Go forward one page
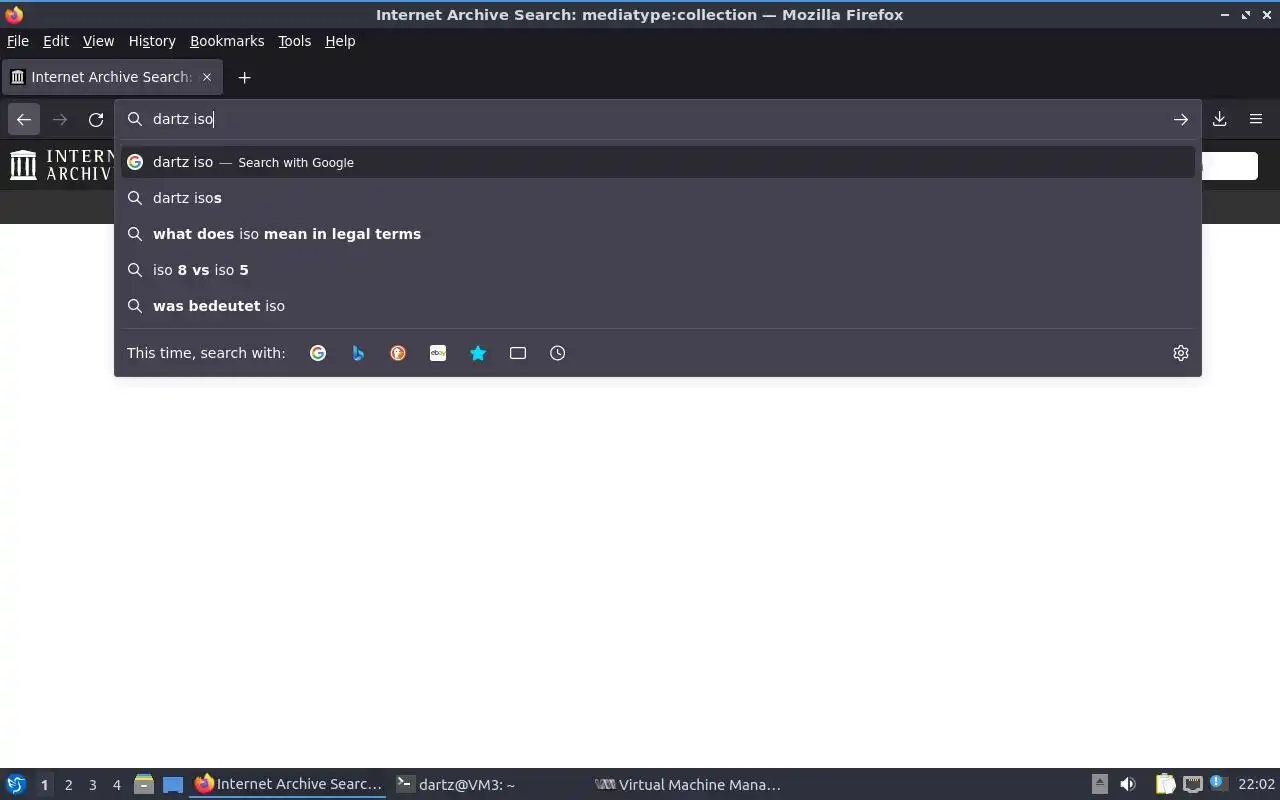Viewport: 1280px width, 800px height. (60, 119)
